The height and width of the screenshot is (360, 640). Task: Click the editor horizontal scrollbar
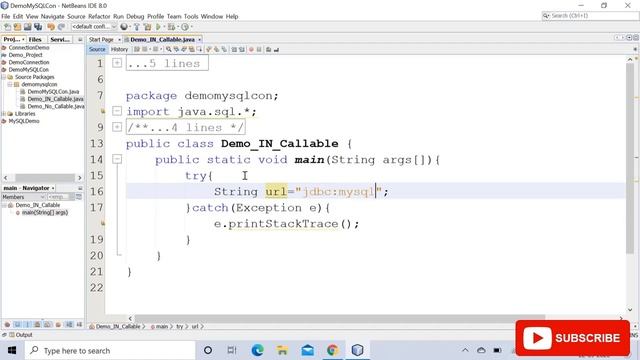(x=340, y=318)
